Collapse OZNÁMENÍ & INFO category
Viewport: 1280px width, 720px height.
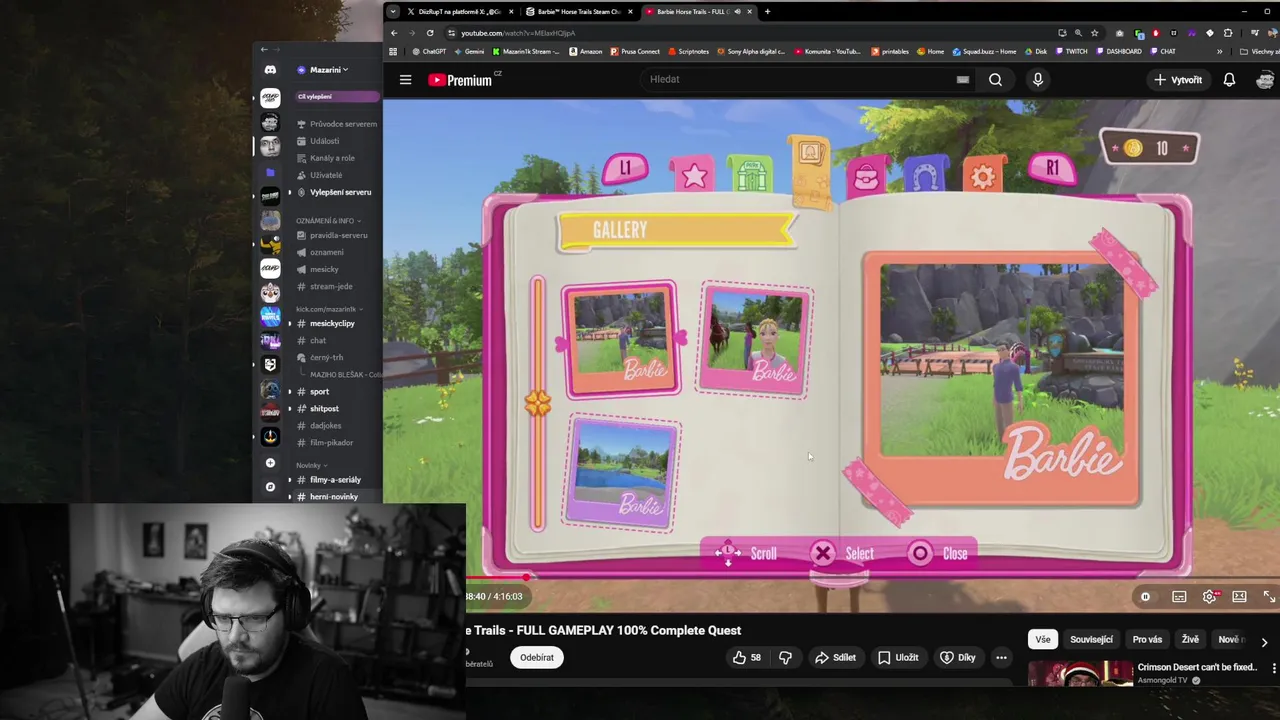(328, 220)
